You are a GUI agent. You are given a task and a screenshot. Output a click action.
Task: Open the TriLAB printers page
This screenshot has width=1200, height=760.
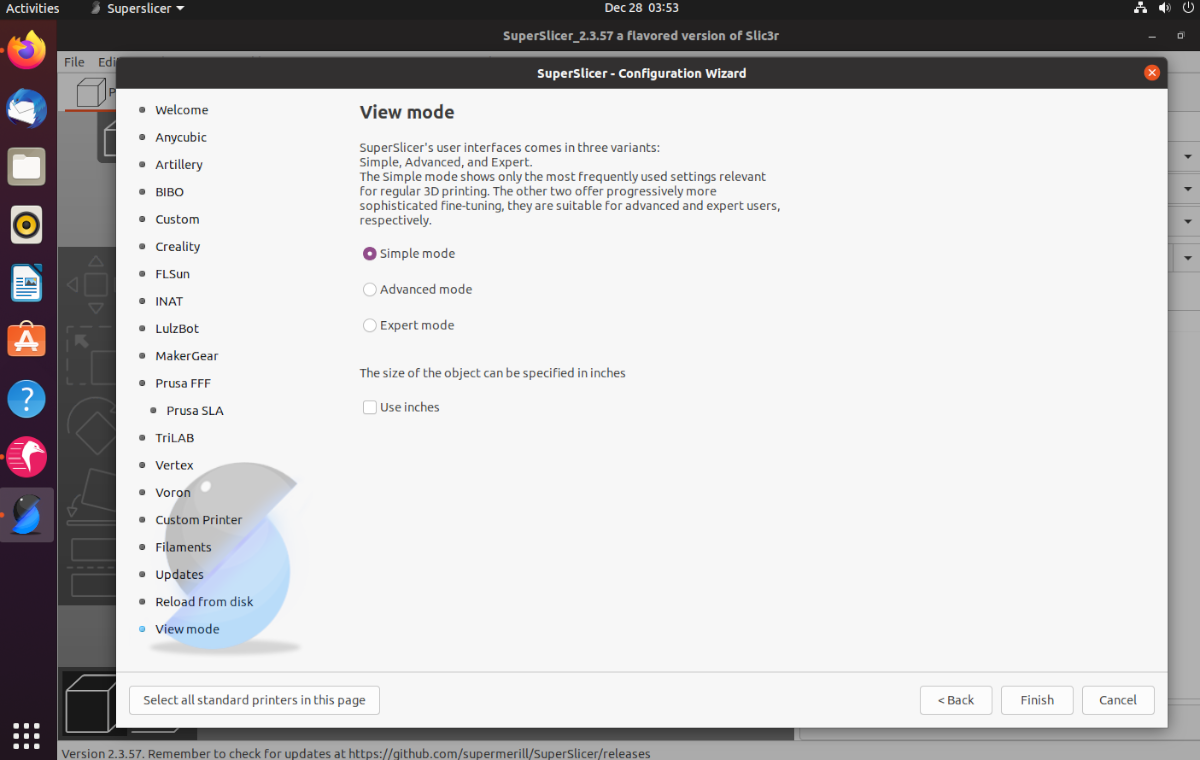(175, 438)
